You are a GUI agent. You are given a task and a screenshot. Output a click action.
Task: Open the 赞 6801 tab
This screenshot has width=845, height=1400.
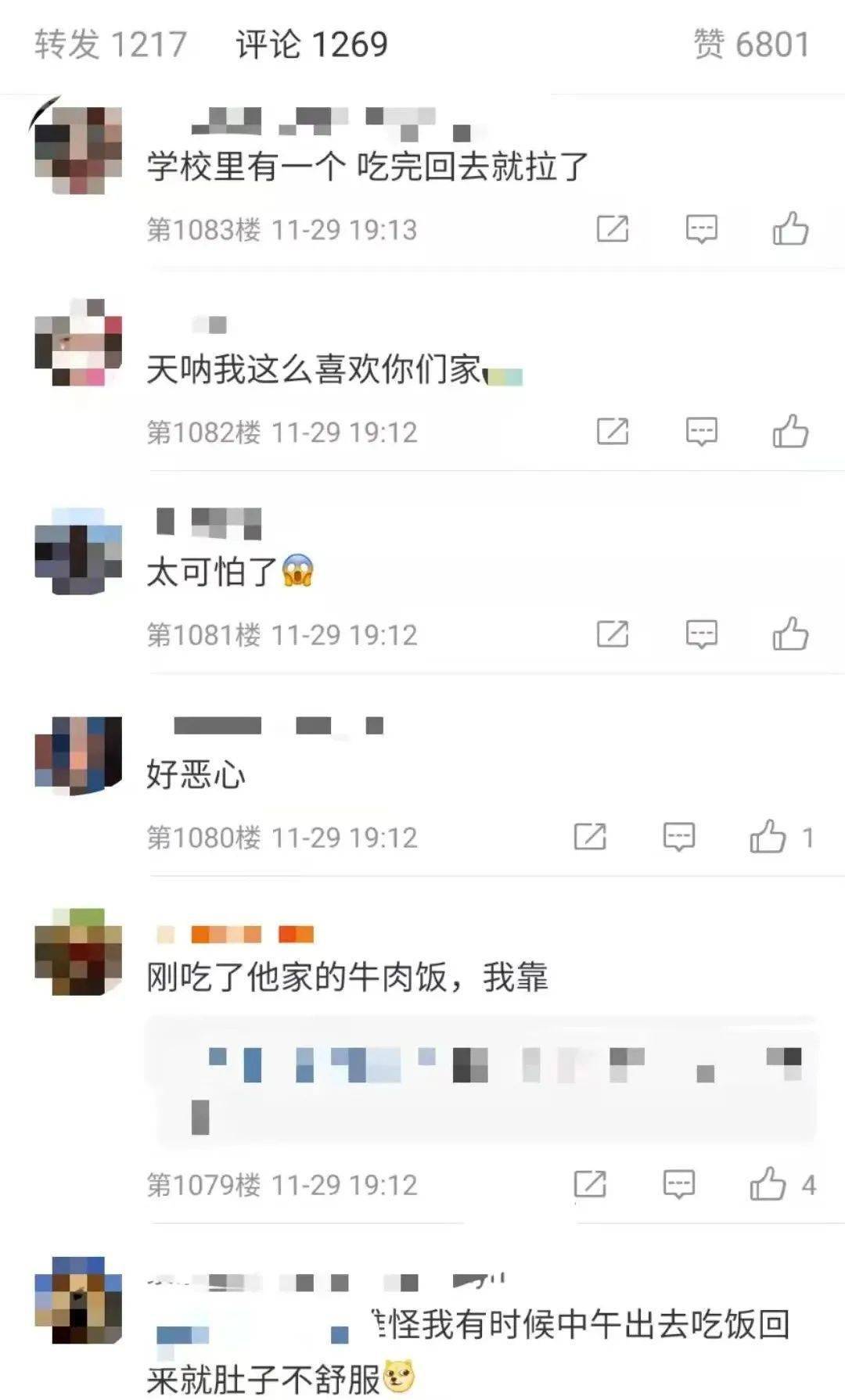point(751,44)
